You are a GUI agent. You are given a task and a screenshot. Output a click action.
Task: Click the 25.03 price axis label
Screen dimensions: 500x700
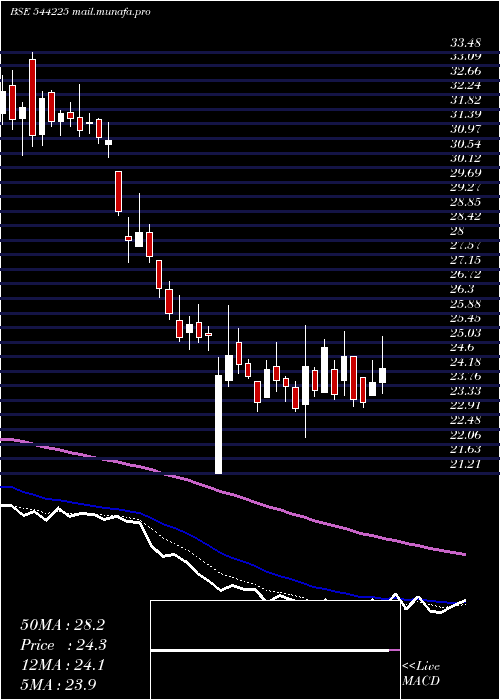point(466,333)
